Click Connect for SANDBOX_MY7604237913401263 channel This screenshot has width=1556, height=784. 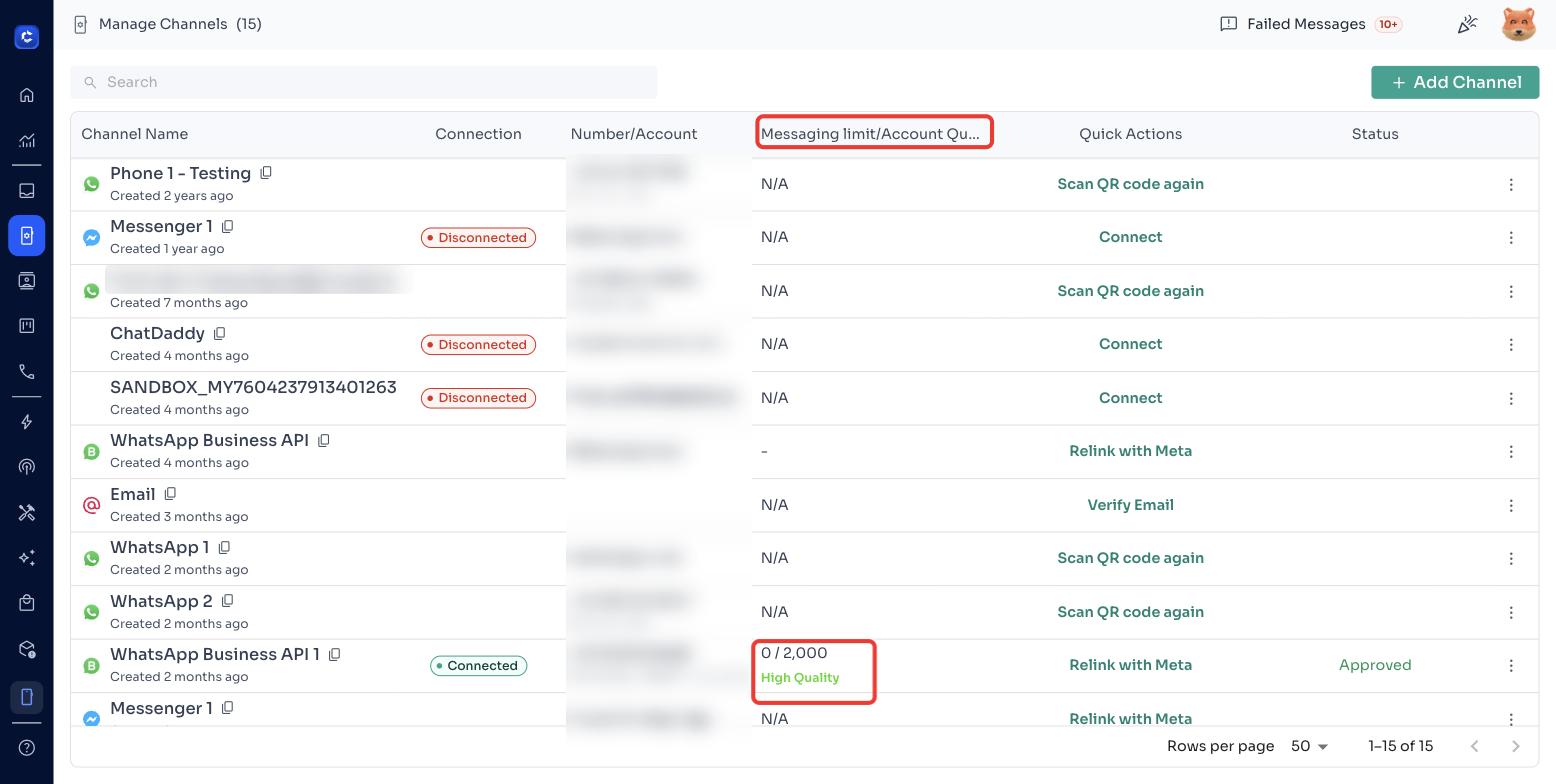[x=1130, y=398]
